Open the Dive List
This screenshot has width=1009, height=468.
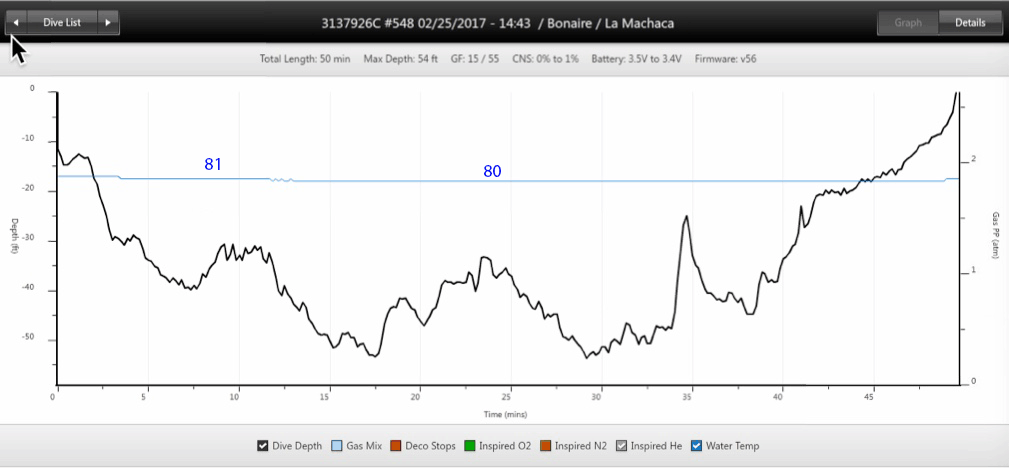pyautogui.click(x=62, y=22)
